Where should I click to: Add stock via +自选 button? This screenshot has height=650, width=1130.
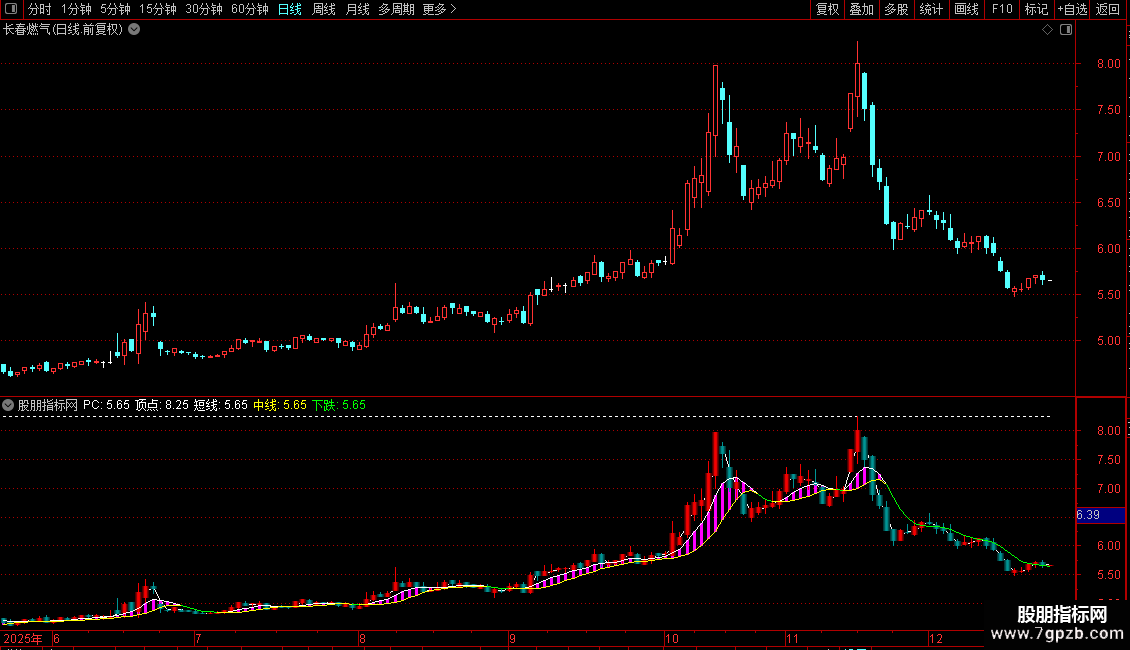point(1072,9)
